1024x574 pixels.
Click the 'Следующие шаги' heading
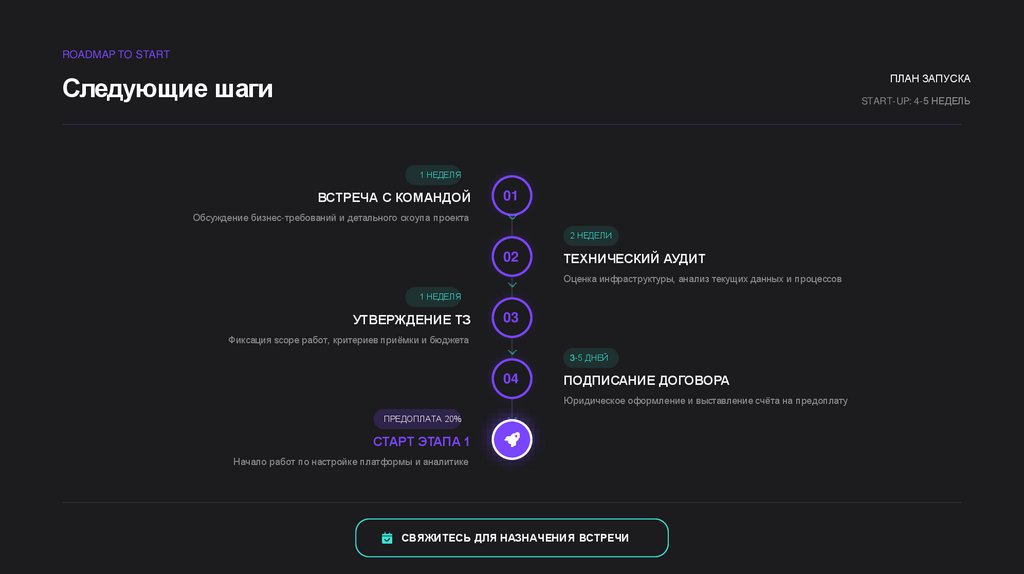coord(167,89)
